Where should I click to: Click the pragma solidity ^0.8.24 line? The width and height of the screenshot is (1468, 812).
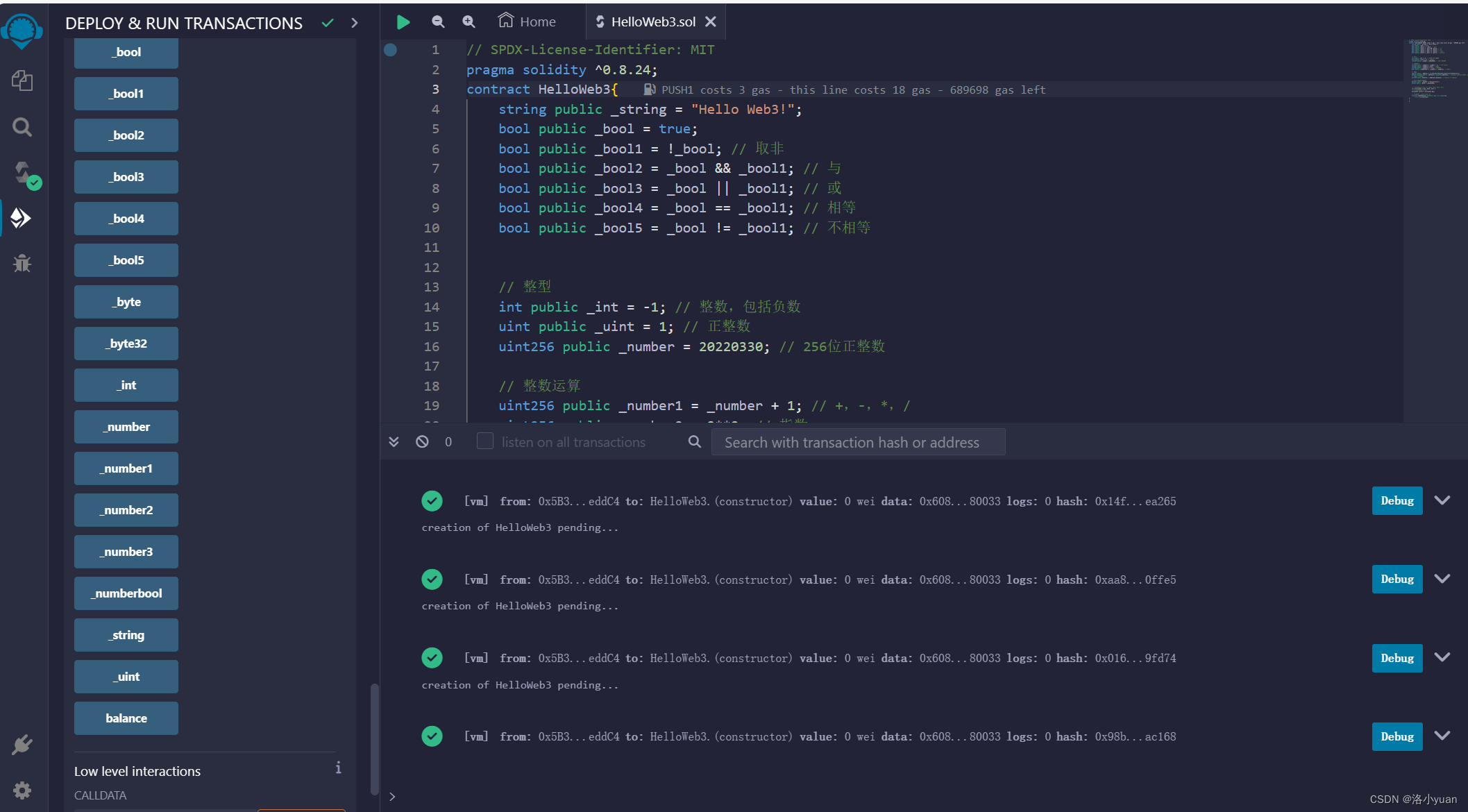562,69
